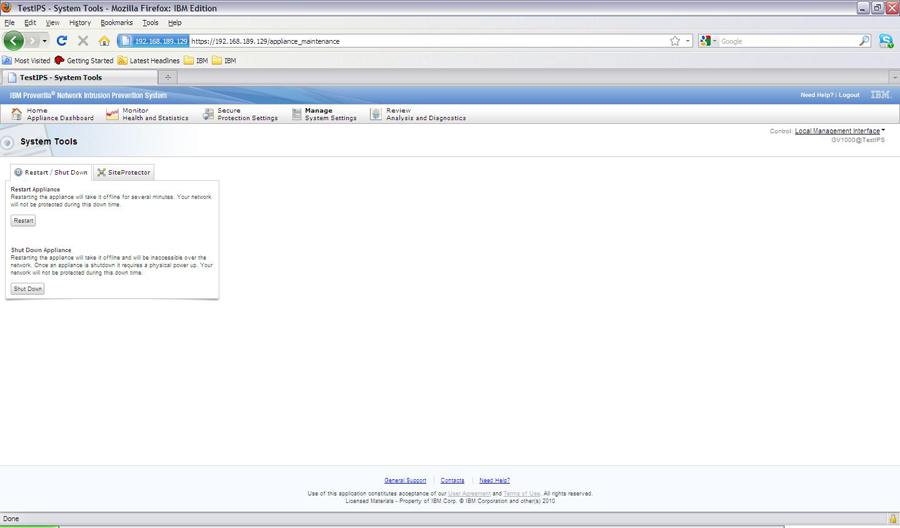Open Home Appliance Dashboard menu
Screen dimensions: 900x528
[x=52, y=114]
